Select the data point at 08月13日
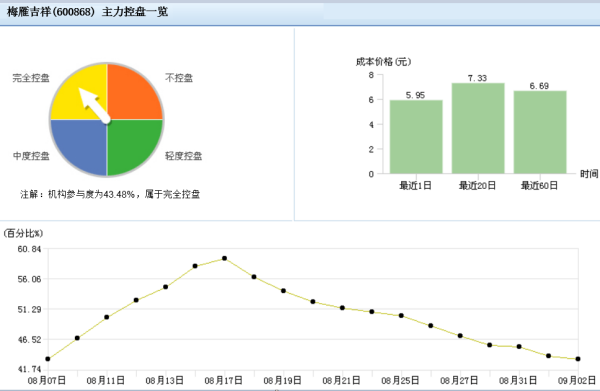Image resolution: width=600 pixels, height=391 pixels. tap(166, 287)
